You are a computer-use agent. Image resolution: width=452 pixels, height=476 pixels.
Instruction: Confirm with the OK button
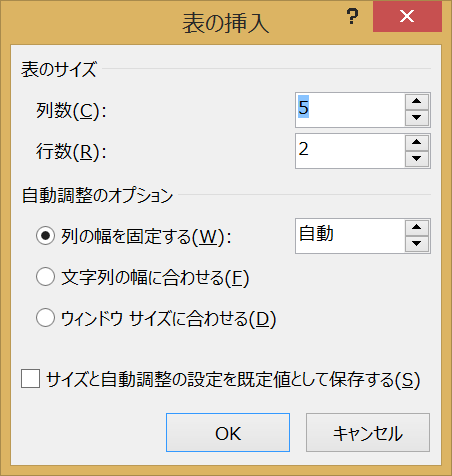click(x=228, y=433)
